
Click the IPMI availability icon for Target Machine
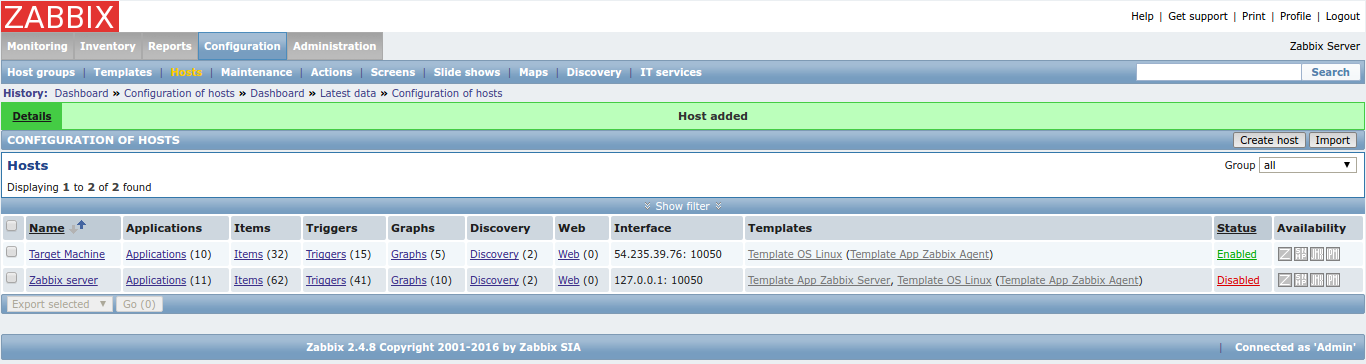coord(1333,254)
